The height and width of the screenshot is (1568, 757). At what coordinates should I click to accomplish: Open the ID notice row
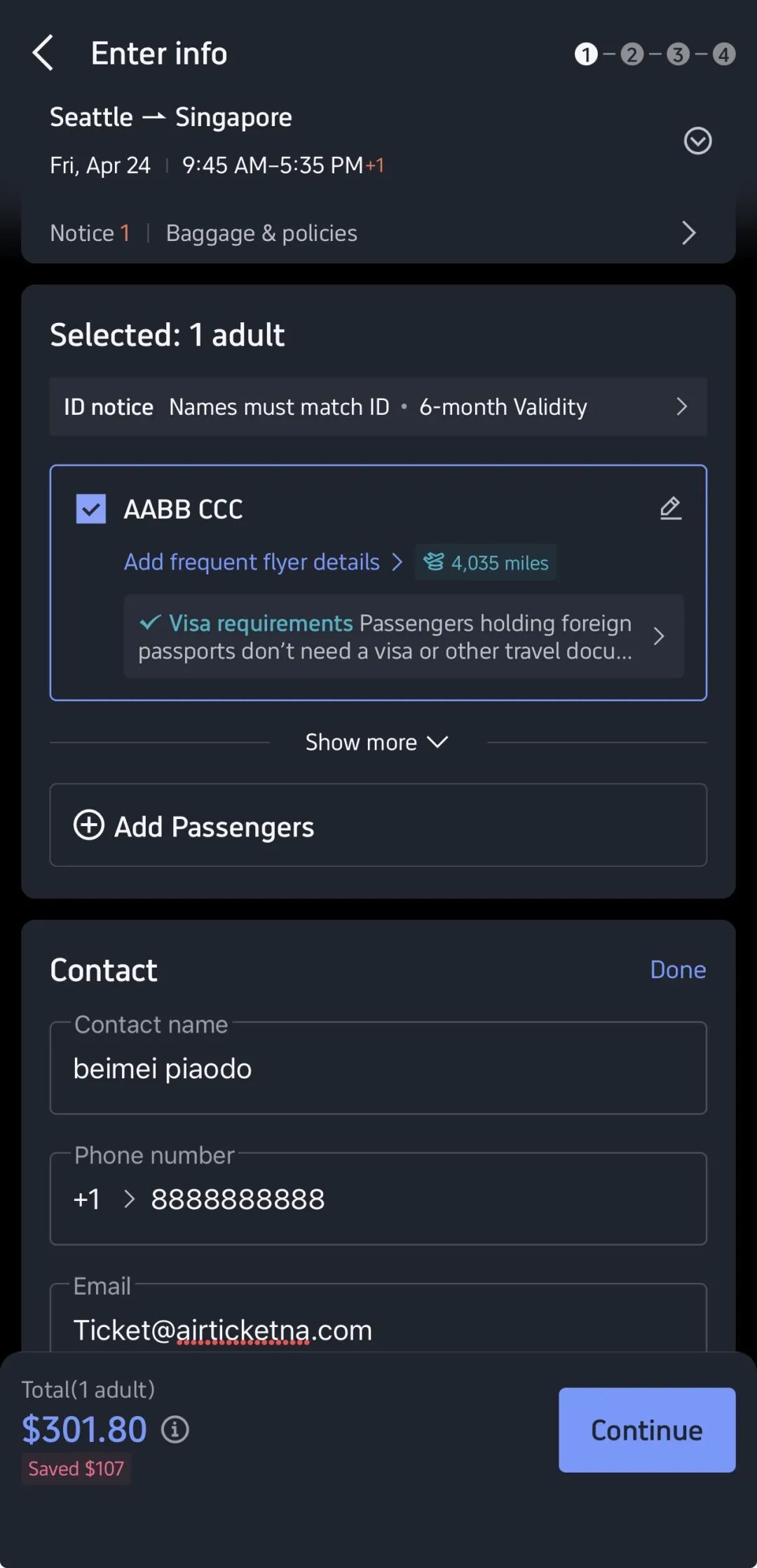coord(378,406)
